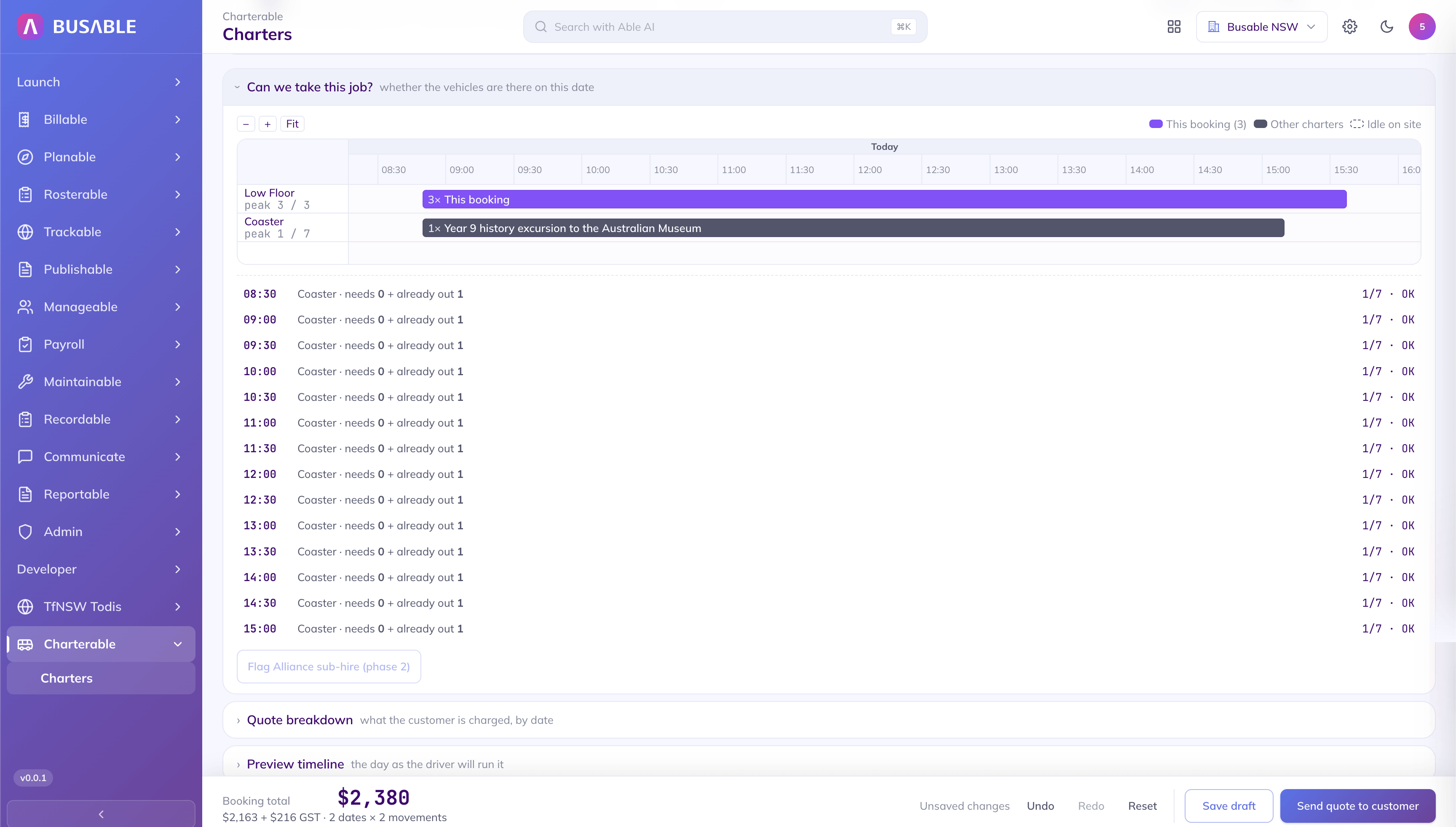Open the Billable sidebar icon
This screenshot has height=827, width=1456.
coord(24,119)
